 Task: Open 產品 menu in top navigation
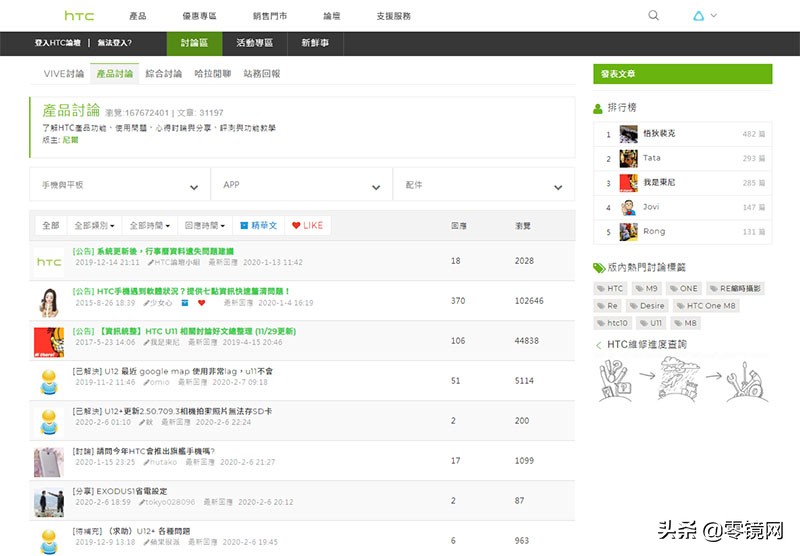138,16
